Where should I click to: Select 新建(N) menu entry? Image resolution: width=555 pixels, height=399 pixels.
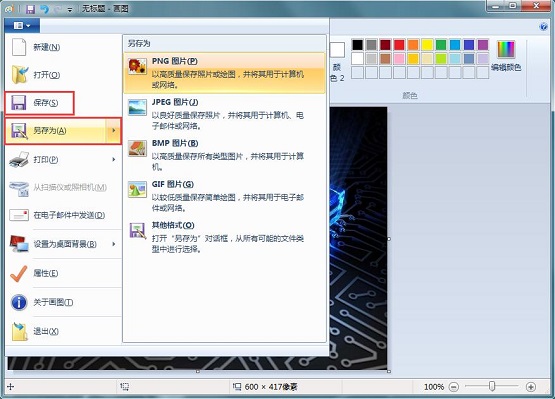(x=64, y=47)
